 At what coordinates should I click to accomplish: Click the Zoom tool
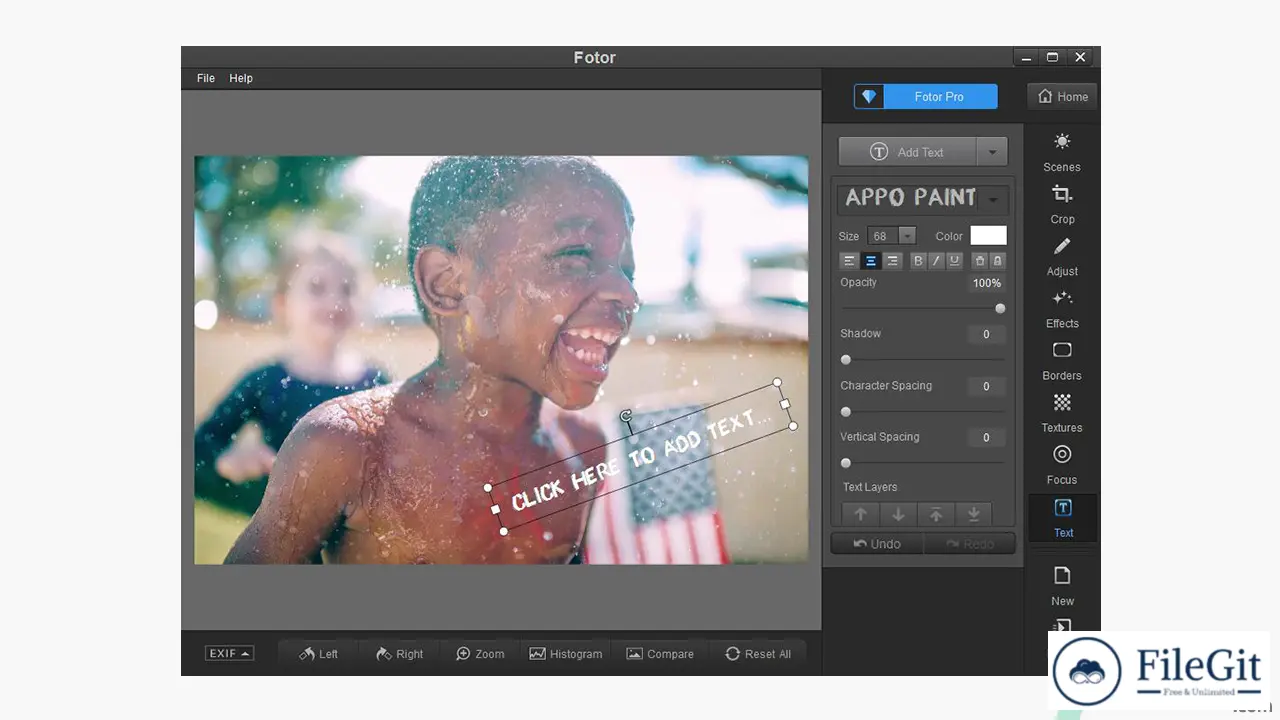(x=480, y=653)
